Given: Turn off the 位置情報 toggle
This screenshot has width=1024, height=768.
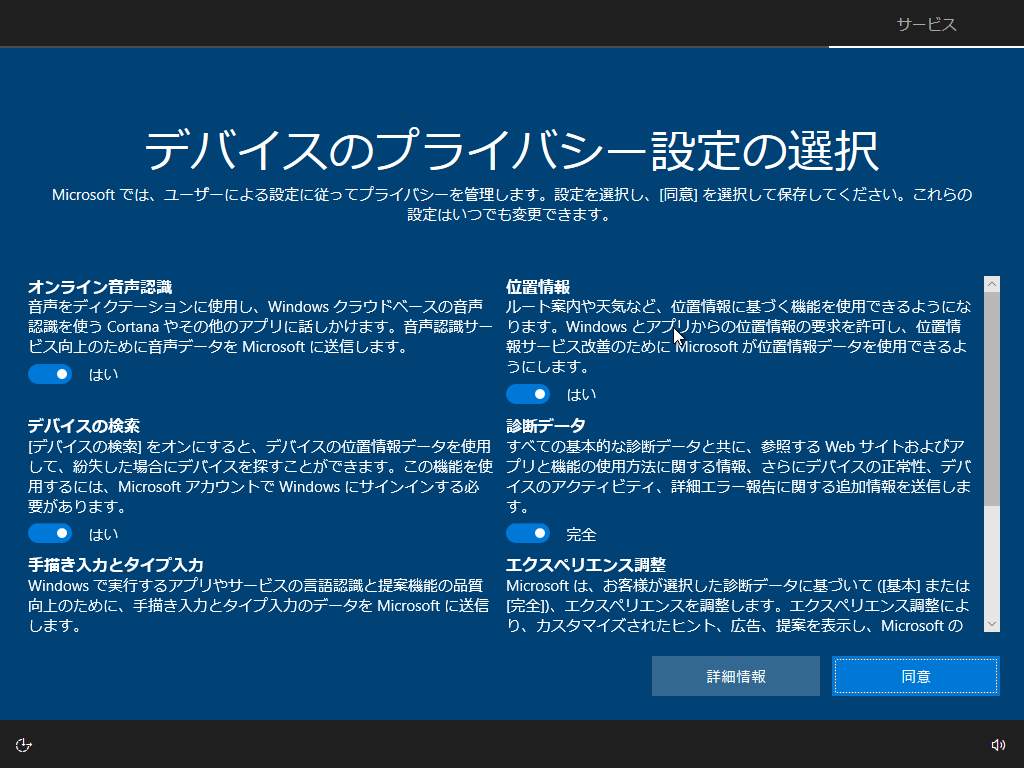Looking at the screenshot, I should click(528, 394).
